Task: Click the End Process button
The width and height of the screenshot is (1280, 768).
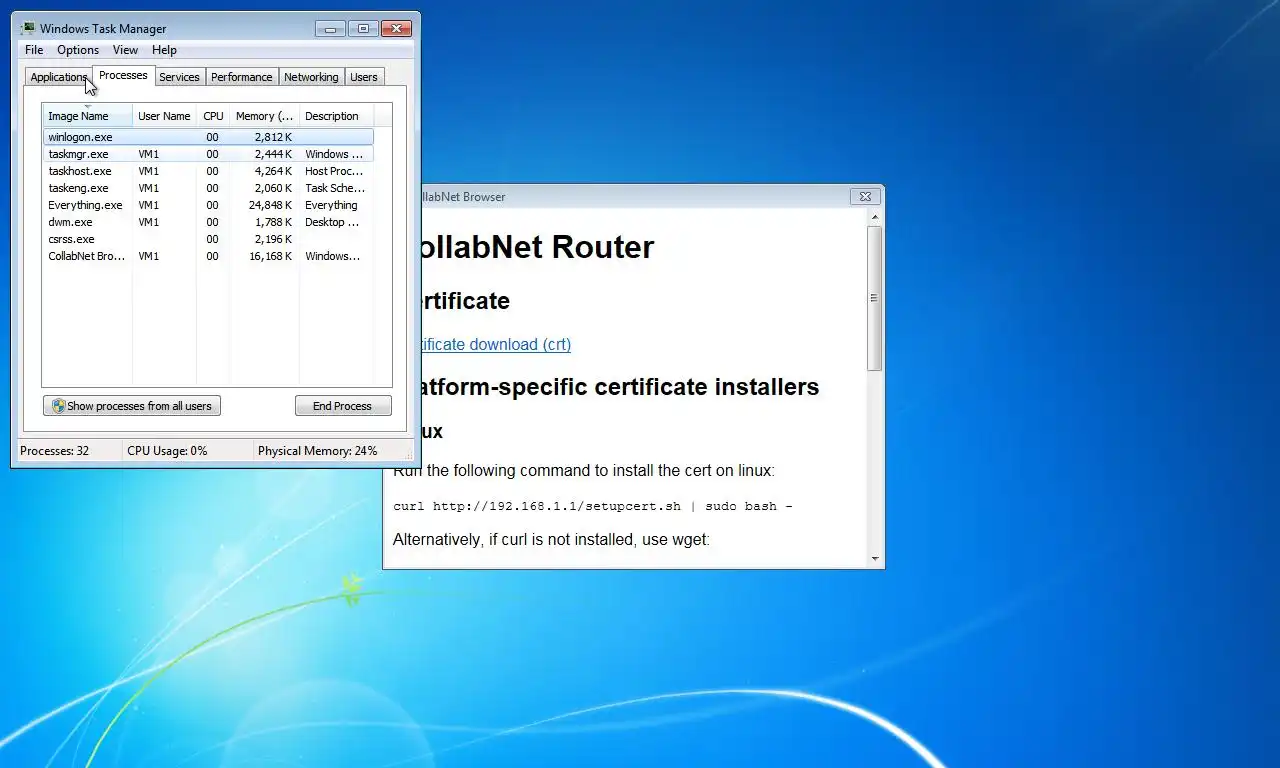Action: coord(343,406)
